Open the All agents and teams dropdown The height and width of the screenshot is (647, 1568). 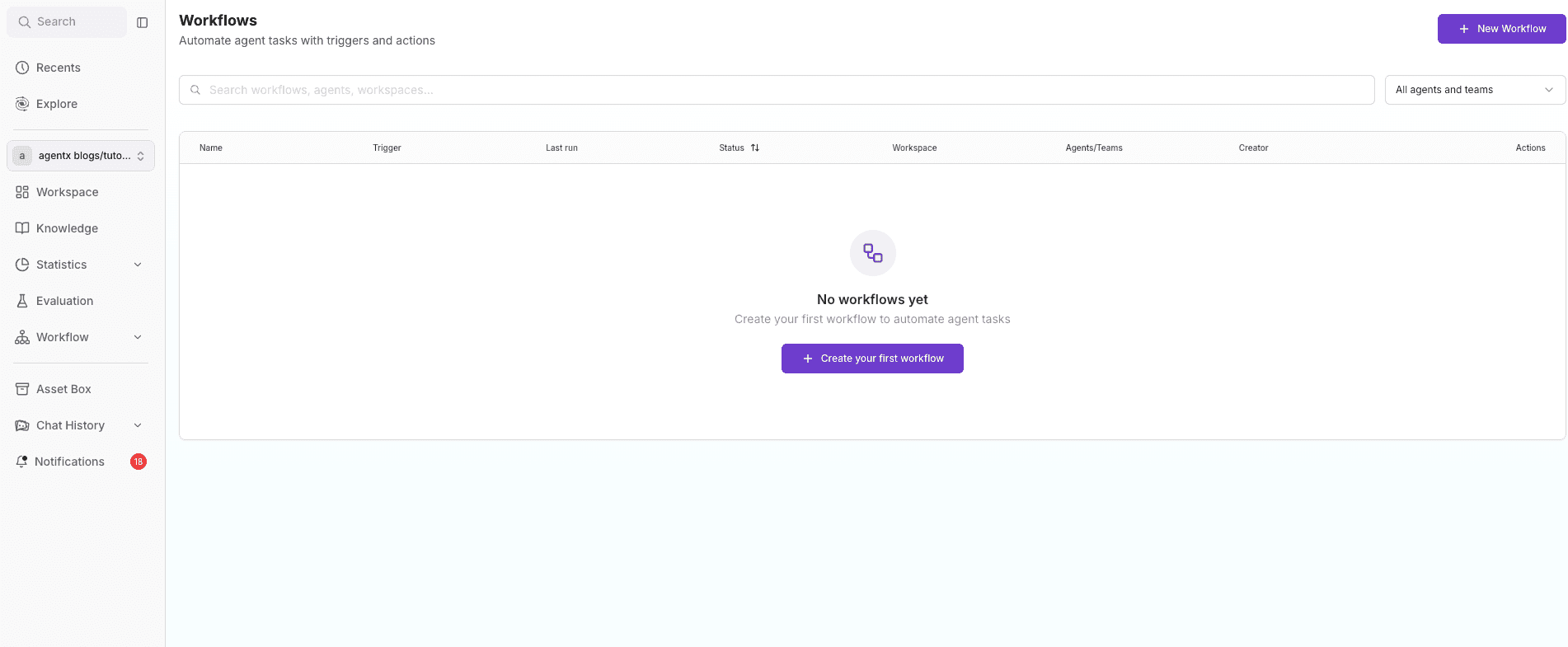pos(1475,90)
